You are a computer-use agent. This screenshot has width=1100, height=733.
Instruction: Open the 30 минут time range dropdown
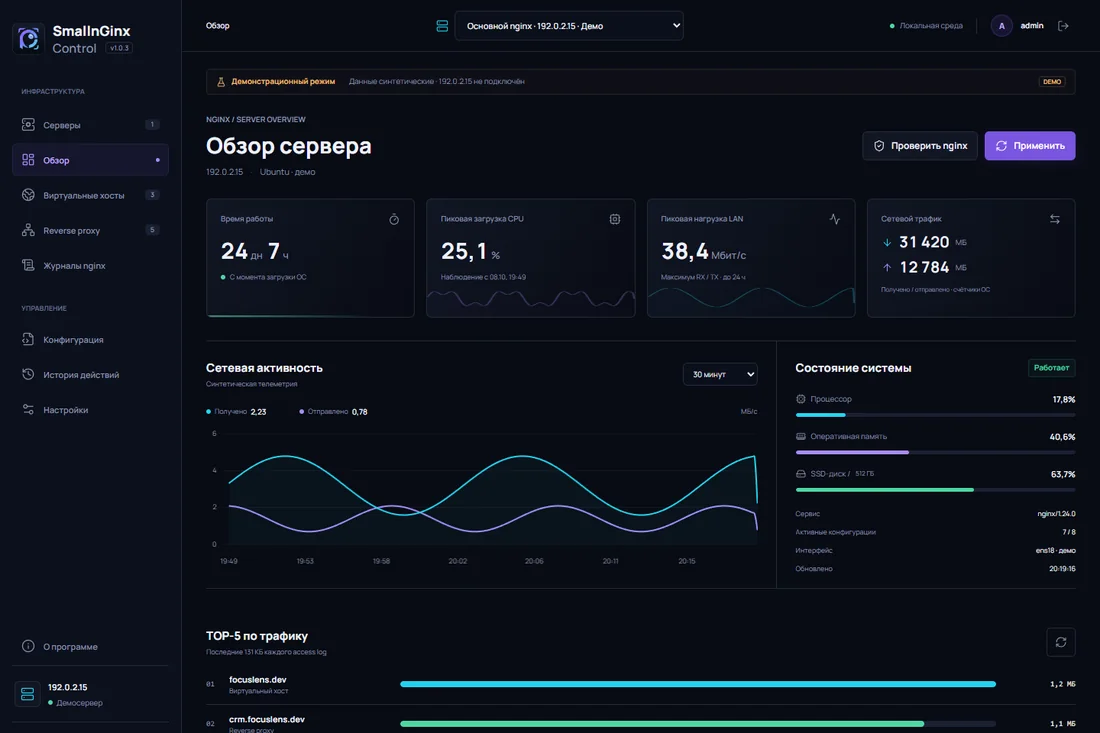pyautogui.click(x=720, y=374)
